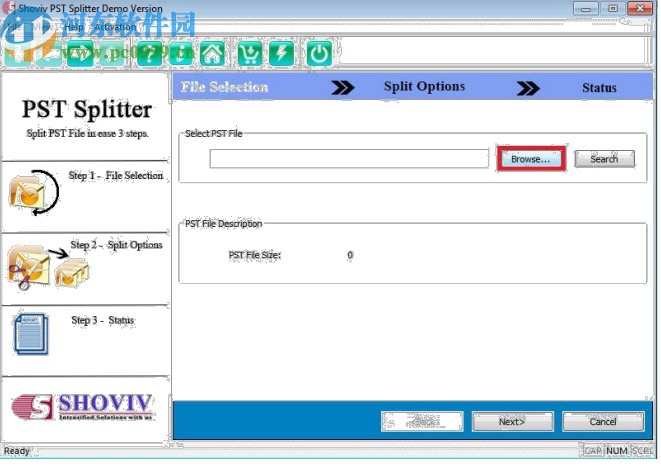Click the power exit toolbar icon
The width and height of the screenshot is (661, 469).
(319, 54)
